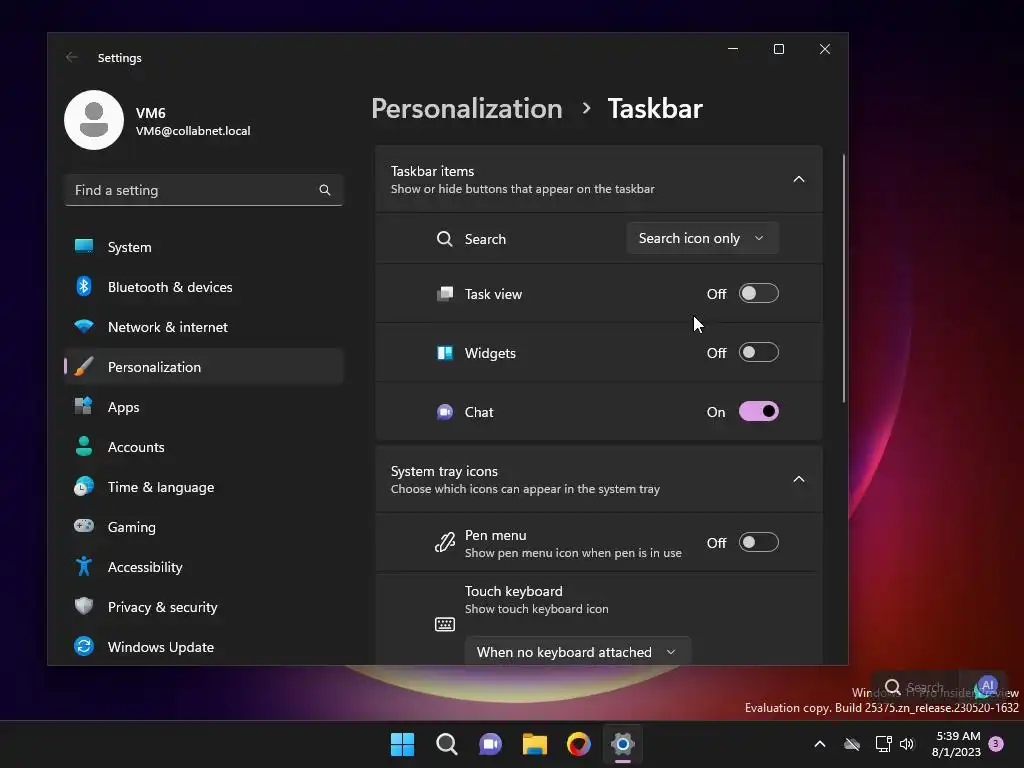Open Accessibility settings
The width and height of the screenshot is (1024, 768).
click(204, 566)
